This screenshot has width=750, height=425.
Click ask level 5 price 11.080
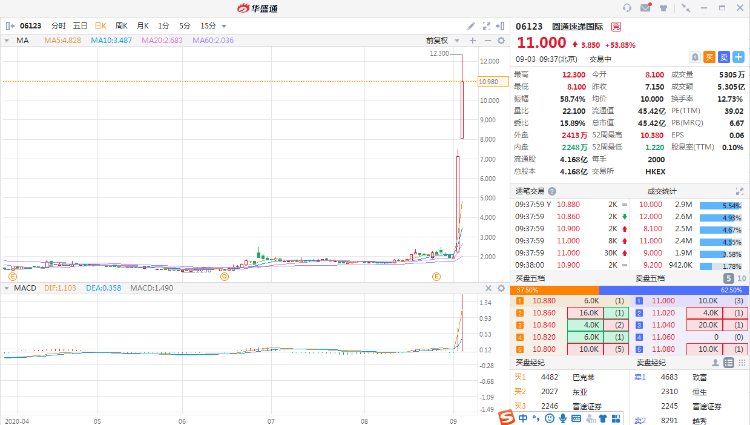coord(663,349)
